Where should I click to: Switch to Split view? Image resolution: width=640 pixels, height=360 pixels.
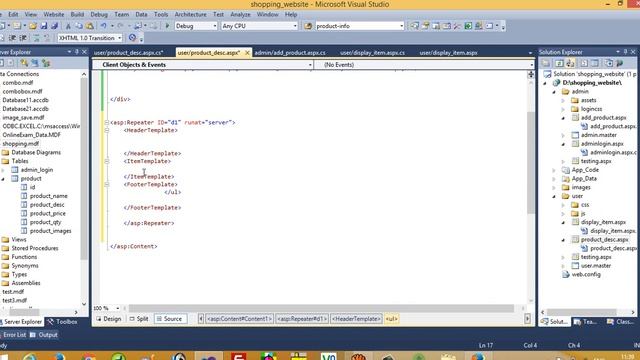tap(139, 319)
